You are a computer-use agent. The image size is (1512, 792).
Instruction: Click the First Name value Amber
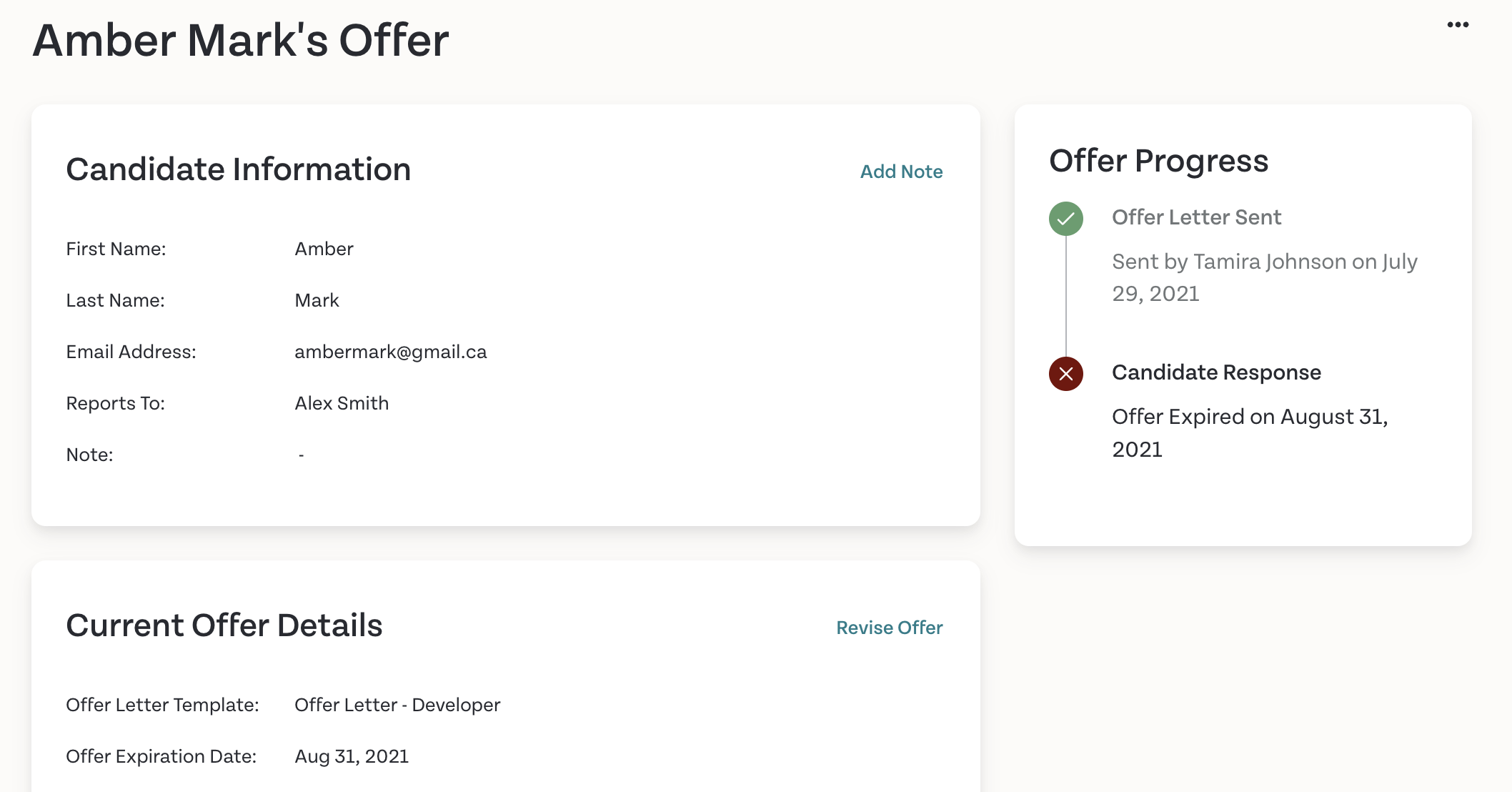tap(324, 249)
